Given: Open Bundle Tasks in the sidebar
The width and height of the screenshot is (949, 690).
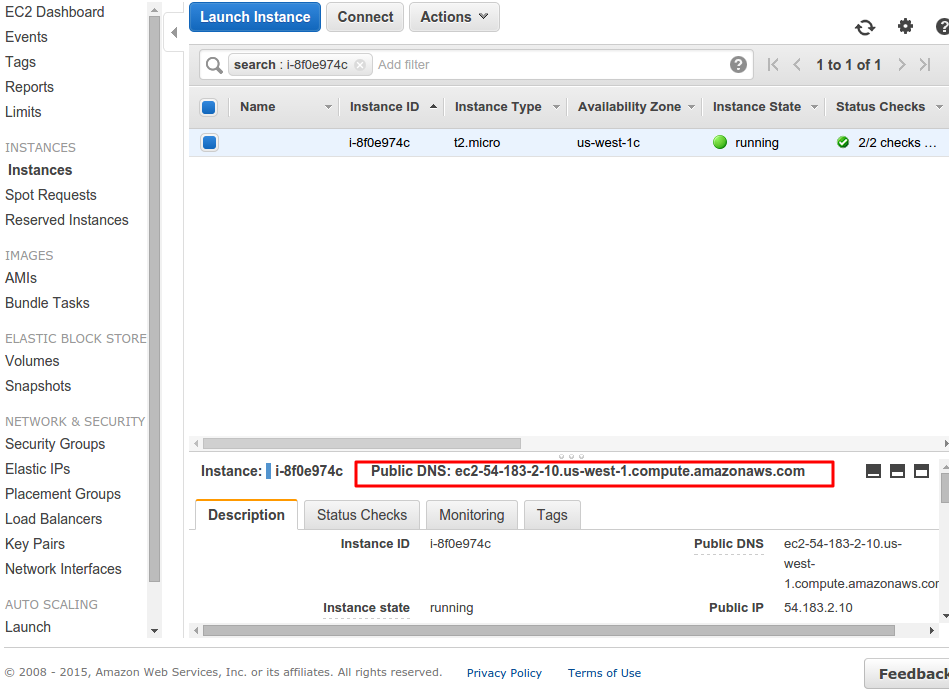Looking at the screenshot, I should (47, 303).
